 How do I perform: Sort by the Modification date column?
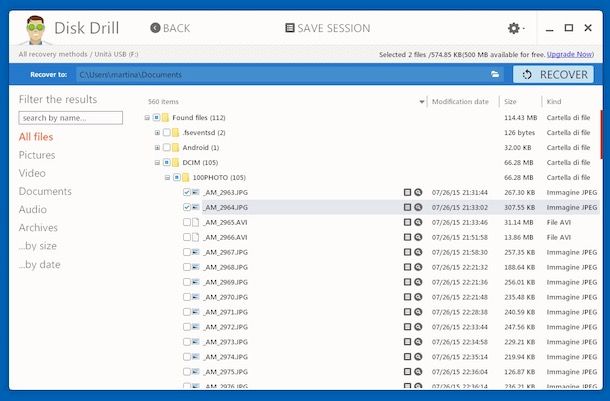click(460, 102)
